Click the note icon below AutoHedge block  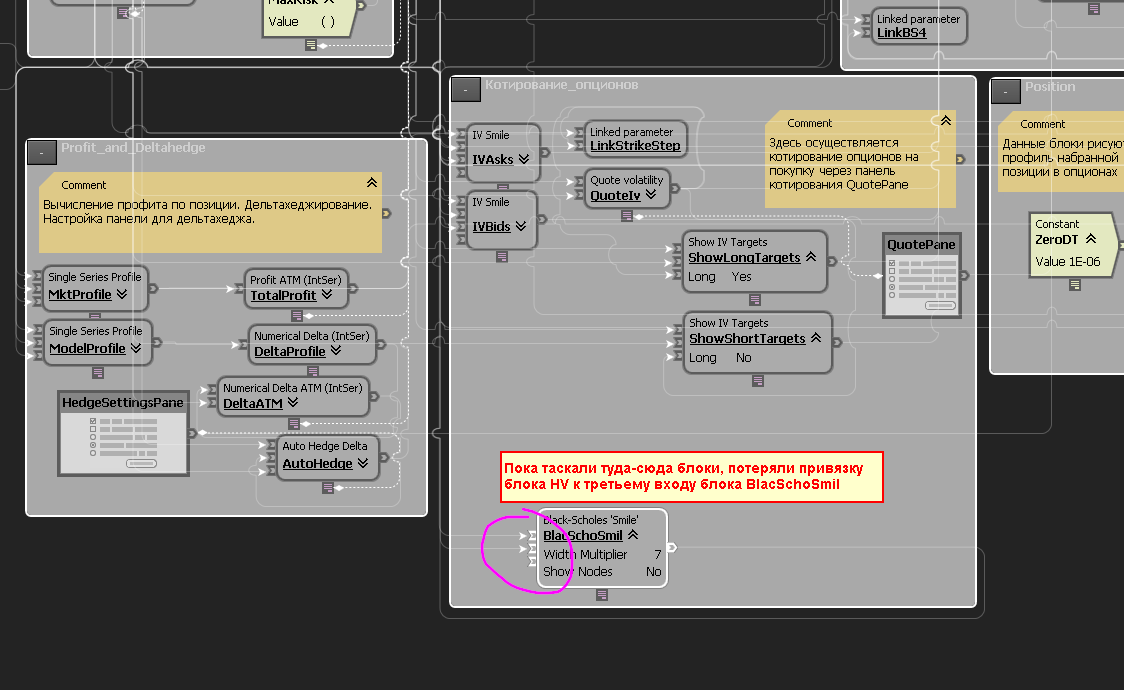click(328, 488)
